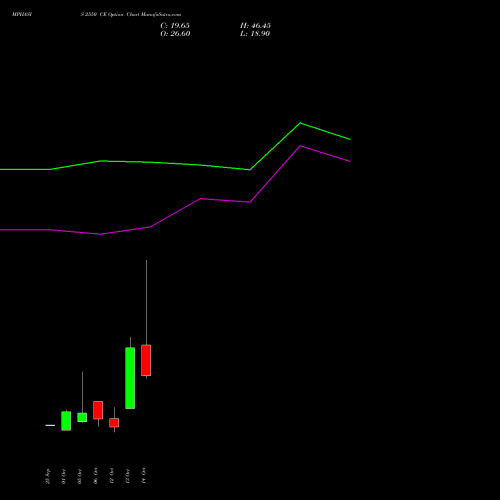
Task: Click the last red candlestick with long wick
Action: (x=146, y=360)
